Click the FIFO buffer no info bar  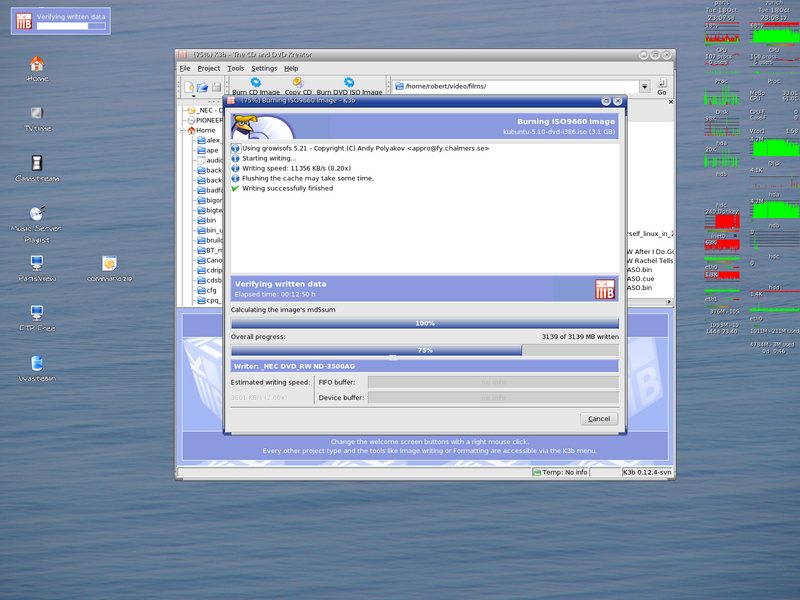pos(493,382)
